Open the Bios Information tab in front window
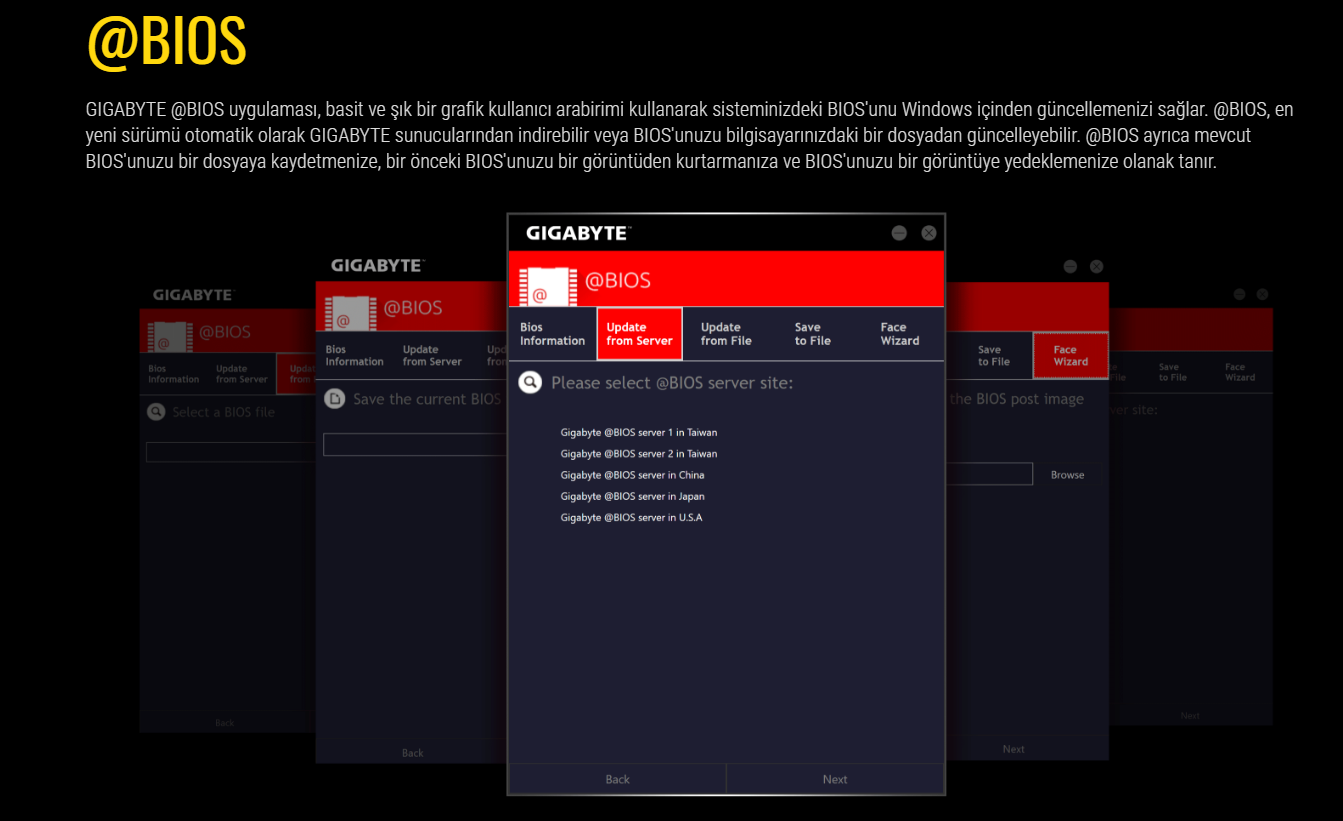Viewport: 1343px width, 821px height. point(552,334)
